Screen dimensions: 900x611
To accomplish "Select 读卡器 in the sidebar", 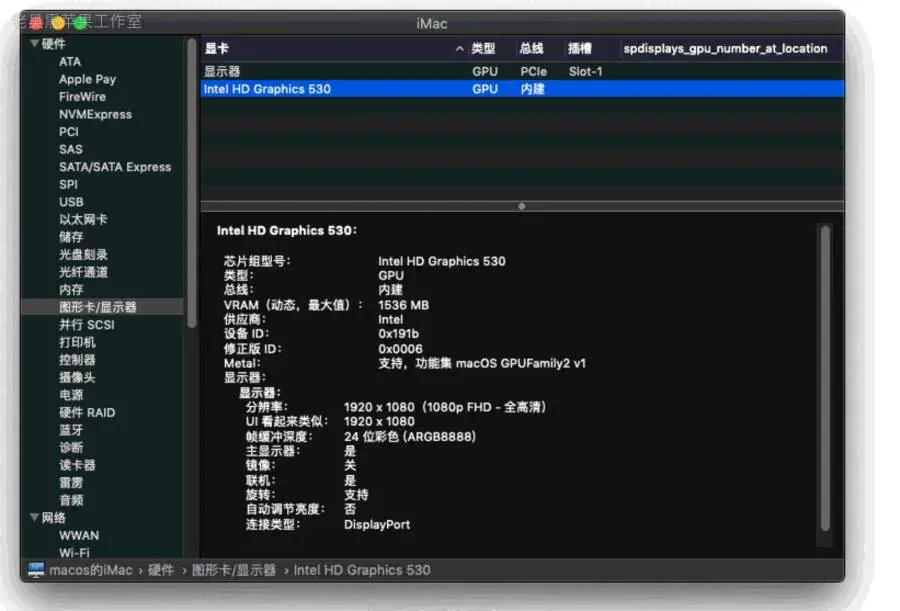I will 77,465.
